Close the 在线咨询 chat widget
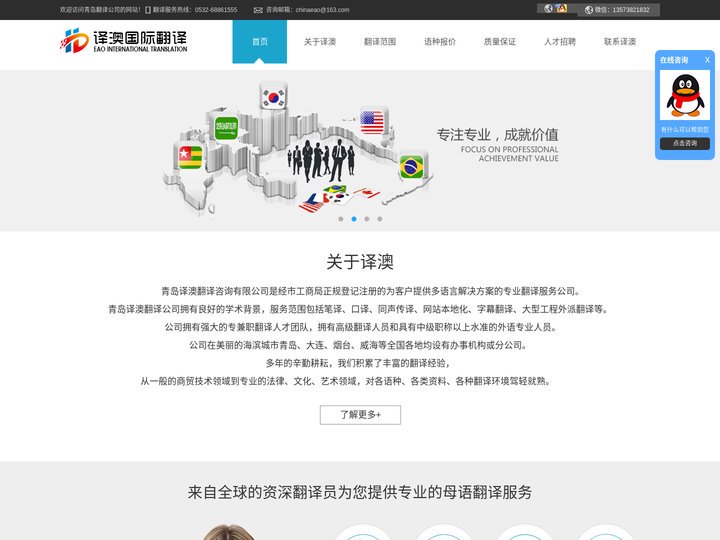720x540 pixels. pos(707,60)
